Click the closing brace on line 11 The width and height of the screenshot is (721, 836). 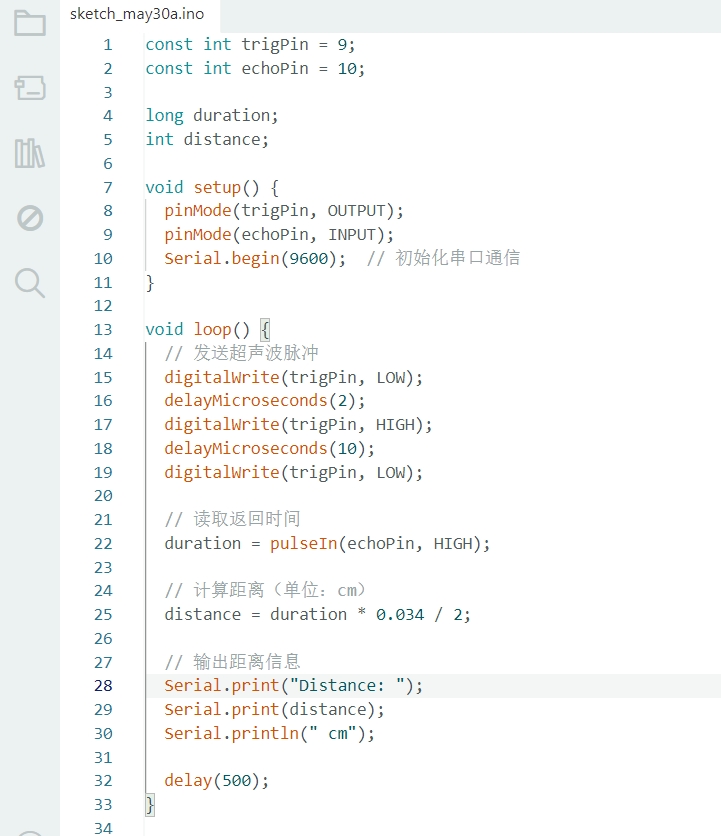tap(150, 283)
